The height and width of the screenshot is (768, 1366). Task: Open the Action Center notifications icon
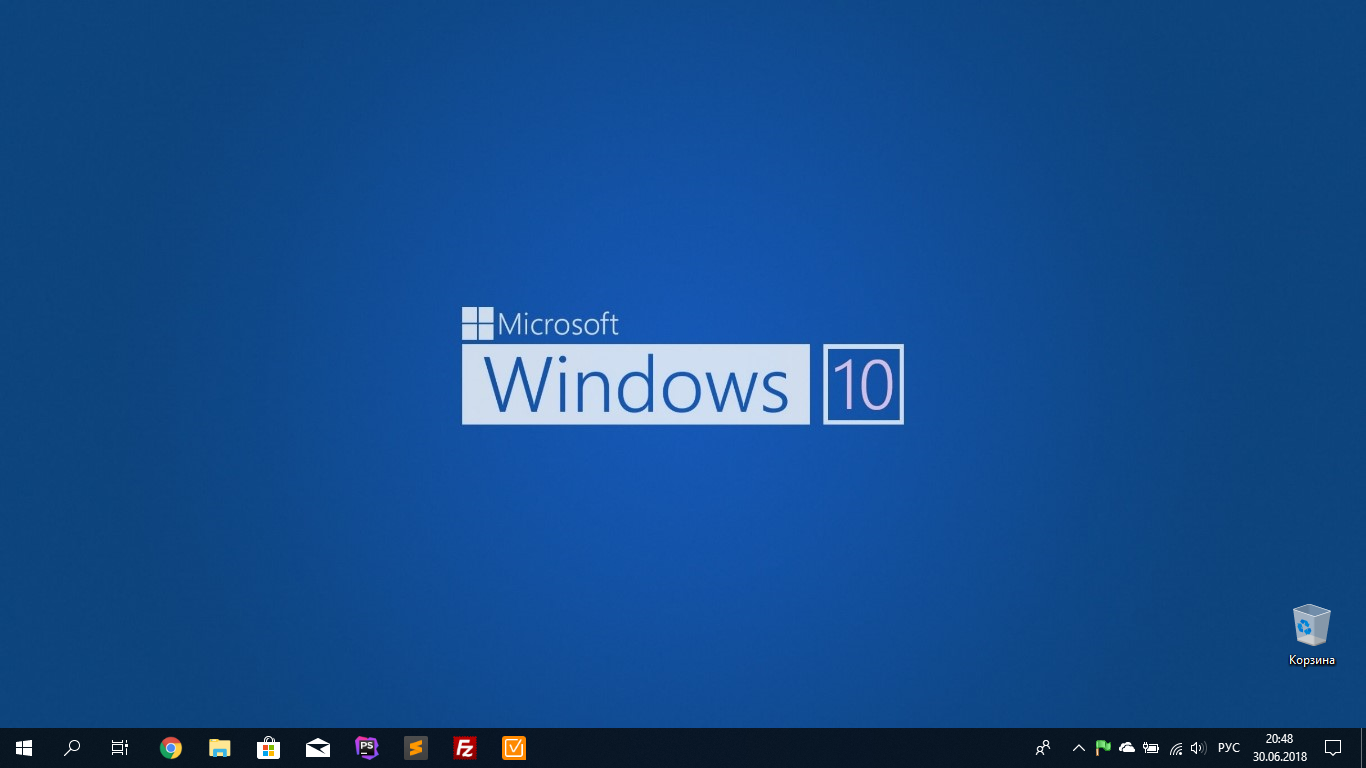1332,748
